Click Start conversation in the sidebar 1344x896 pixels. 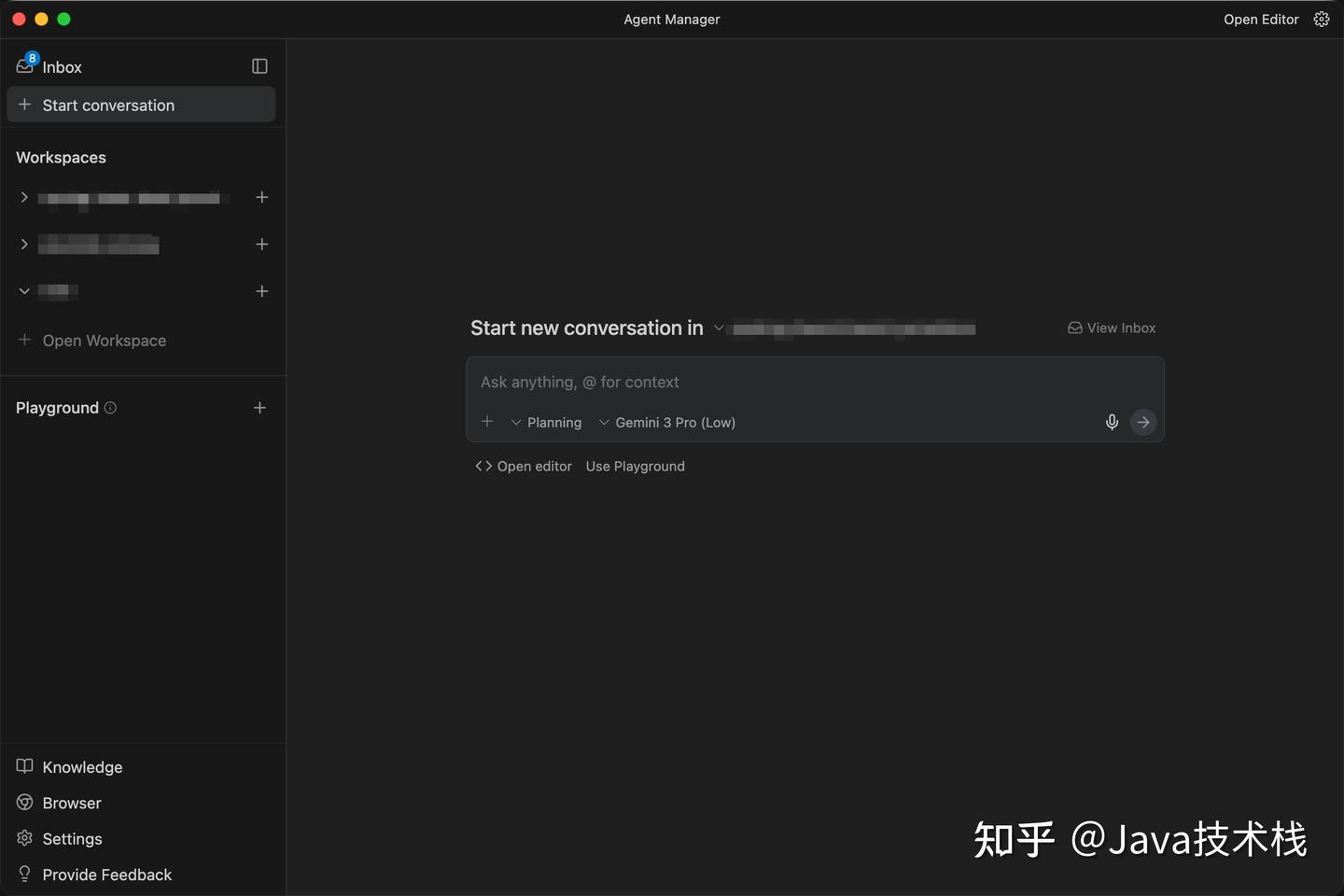[x=107, y=105]
